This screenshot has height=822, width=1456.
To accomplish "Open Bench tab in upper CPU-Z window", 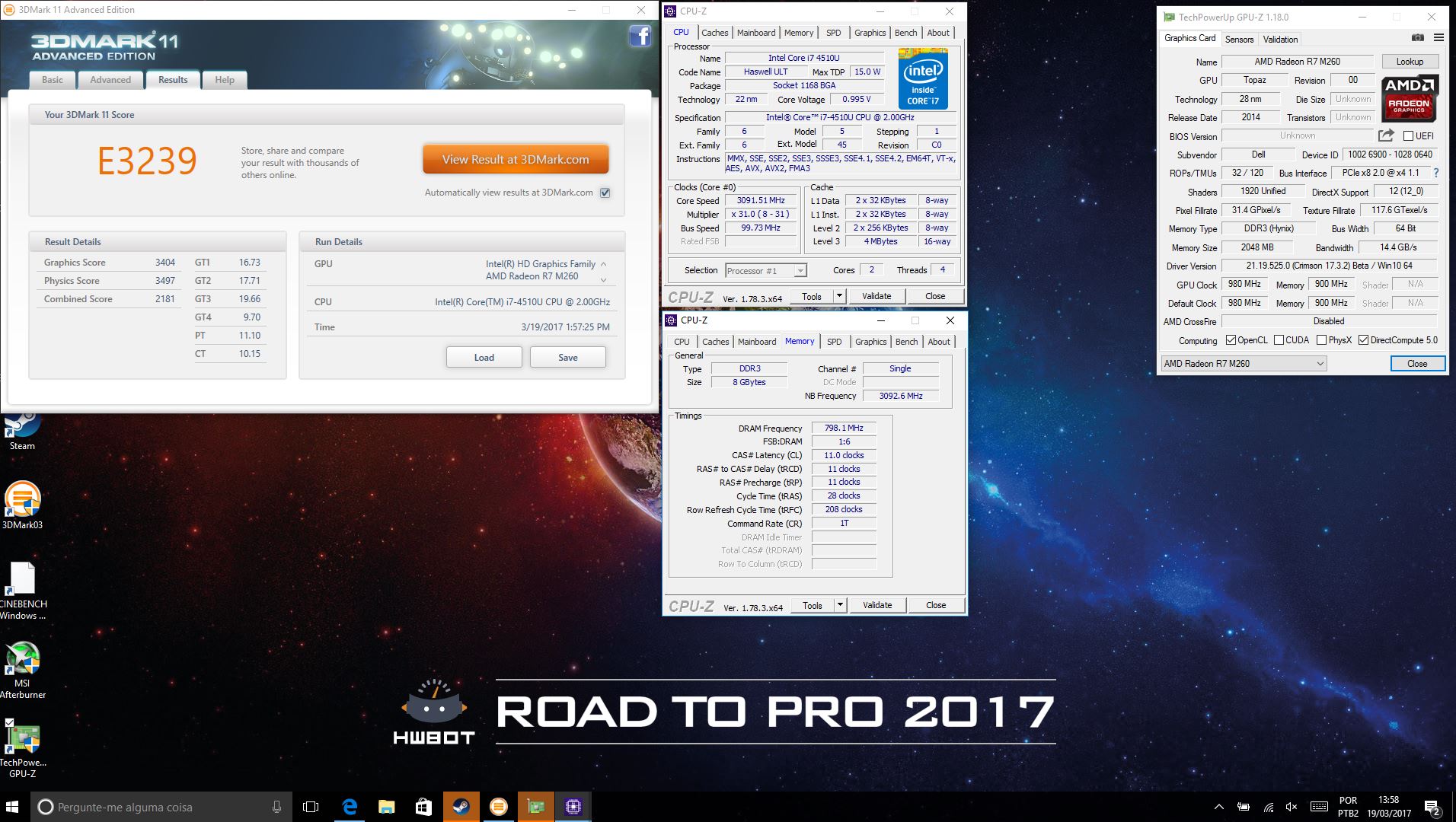I will point(905,33).
